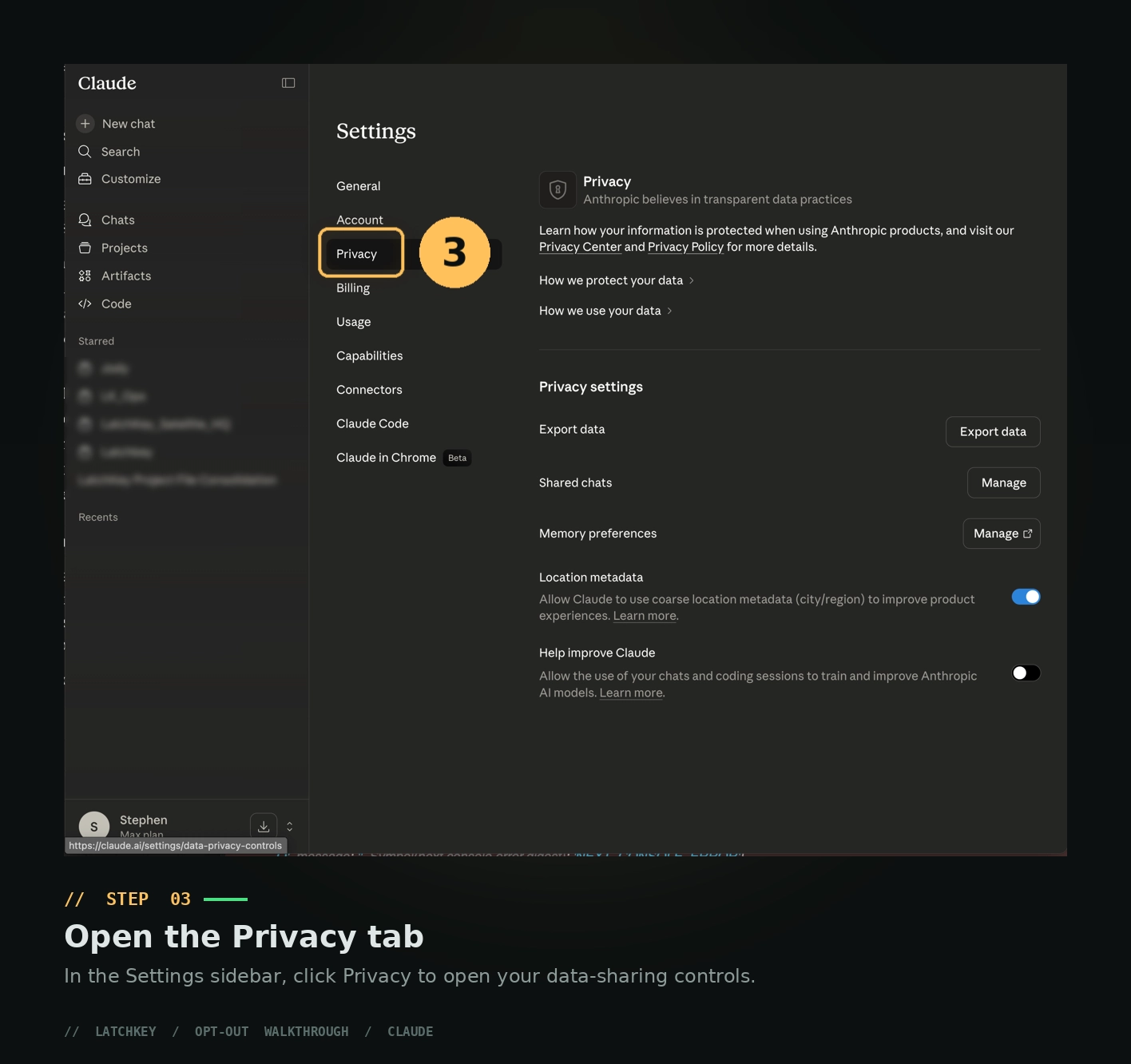Click the New chat plus icon
This screenshot has width=1131, height=1064.
(85, 124)
